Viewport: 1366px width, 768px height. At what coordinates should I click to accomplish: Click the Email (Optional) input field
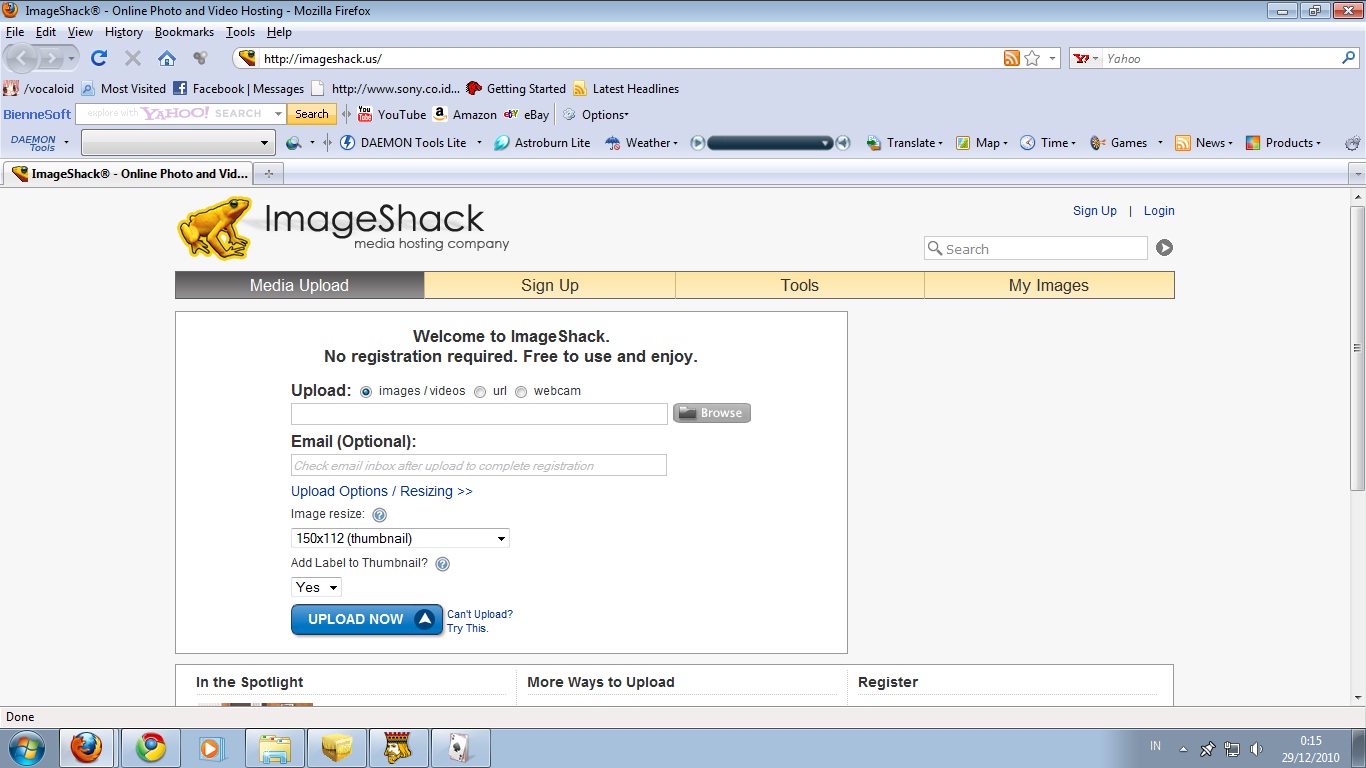pyautogui.click(x=479, y=465)
